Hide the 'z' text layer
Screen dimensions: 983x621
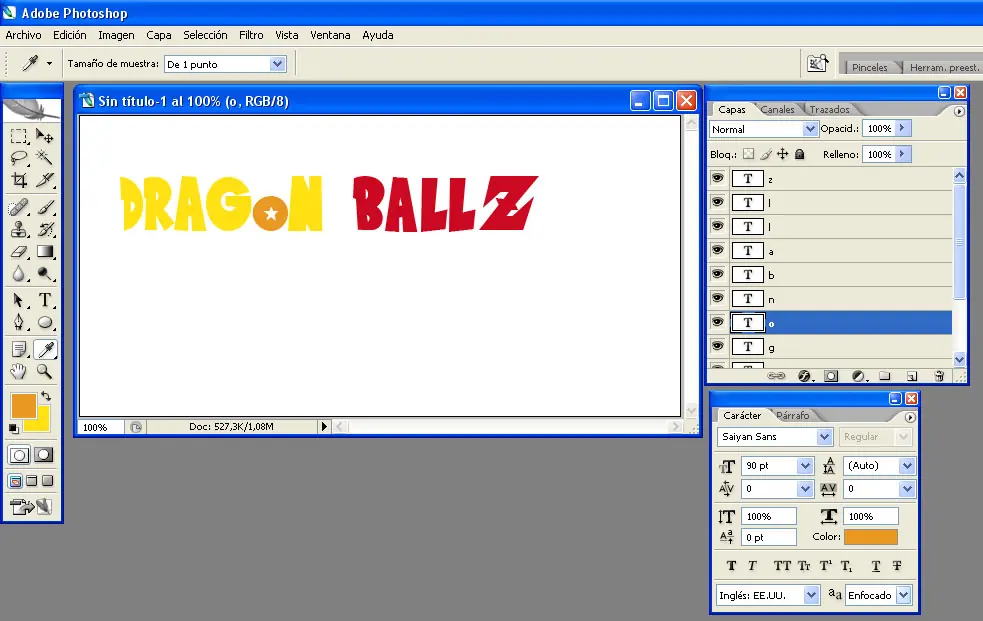point(717,179)
